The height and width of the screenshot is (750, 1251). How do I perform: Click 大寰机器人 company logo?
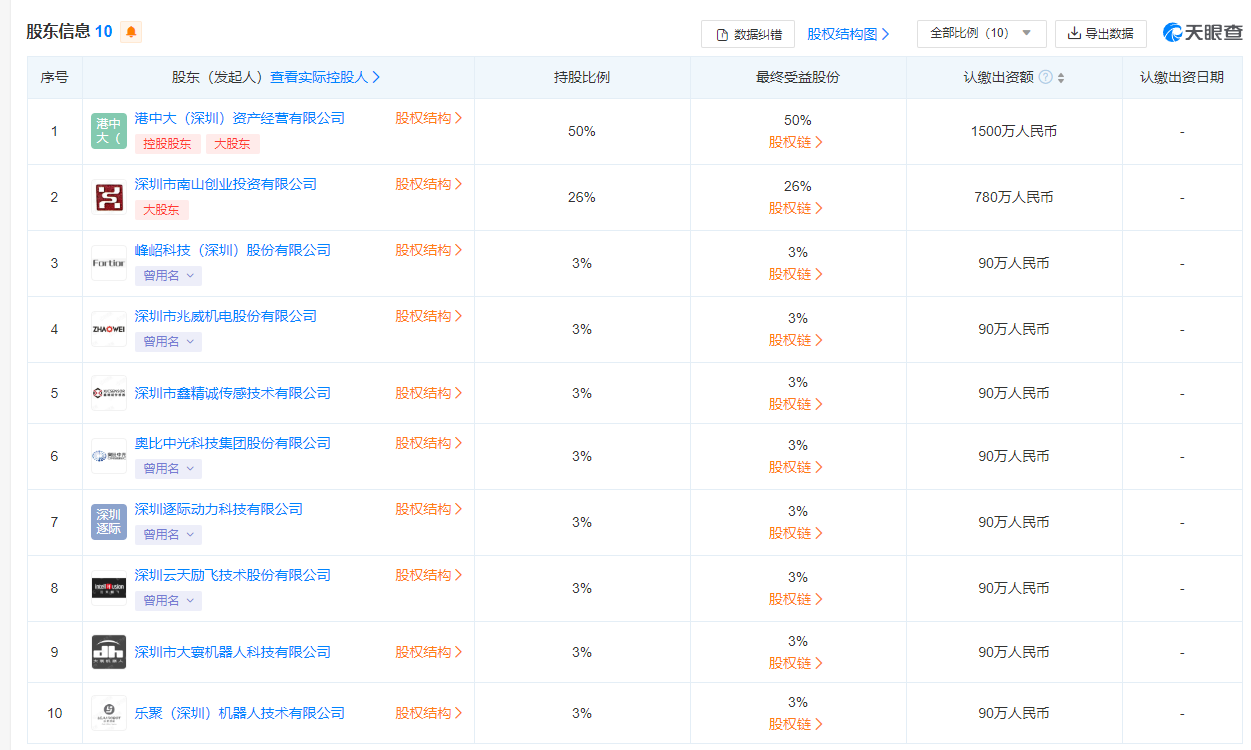pos(109,652)
